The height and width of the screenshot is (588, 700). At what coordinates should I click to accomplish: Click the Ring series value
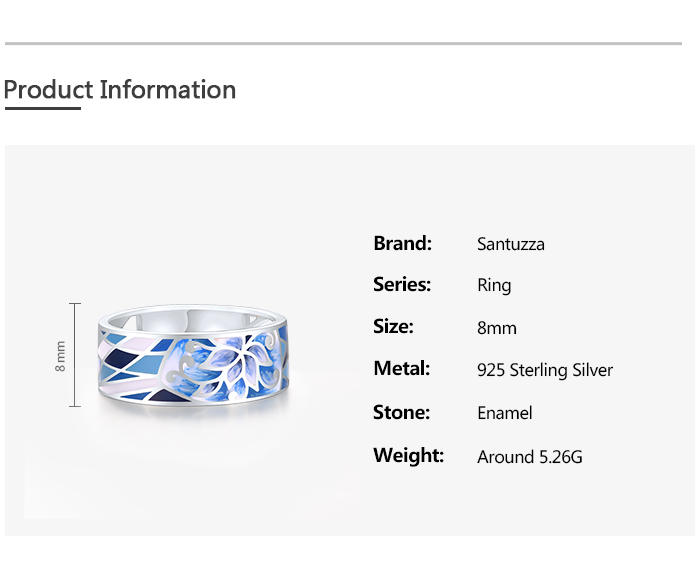[494, 286]
